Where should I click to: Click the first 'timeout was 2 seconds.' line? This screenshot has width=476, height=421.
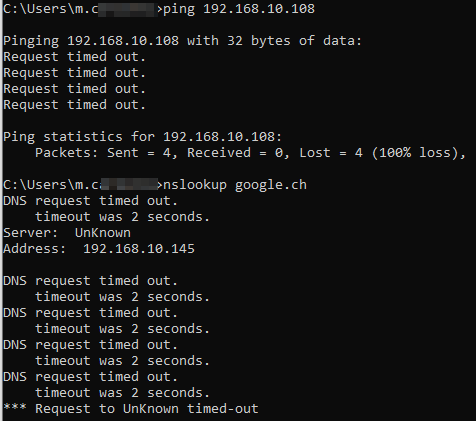coord(122,217)
